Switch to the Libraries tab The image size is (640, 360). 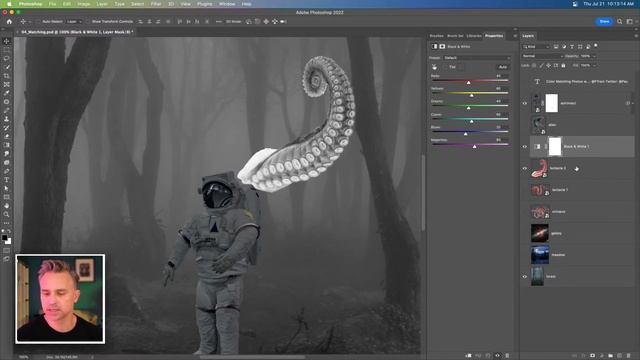(474, 36)
